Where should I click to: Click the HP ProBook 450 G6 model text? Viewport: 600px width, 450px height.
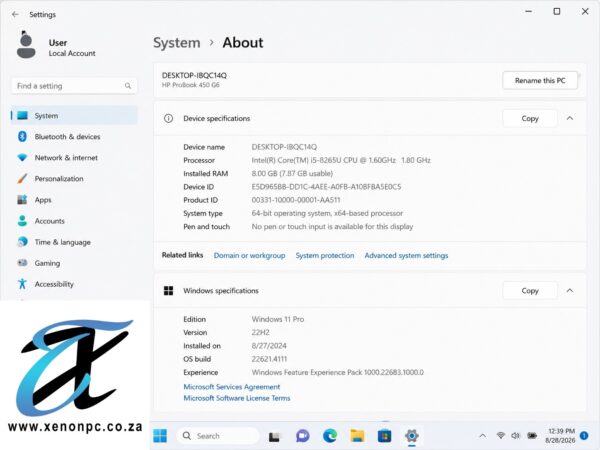(x=191, y=85)
